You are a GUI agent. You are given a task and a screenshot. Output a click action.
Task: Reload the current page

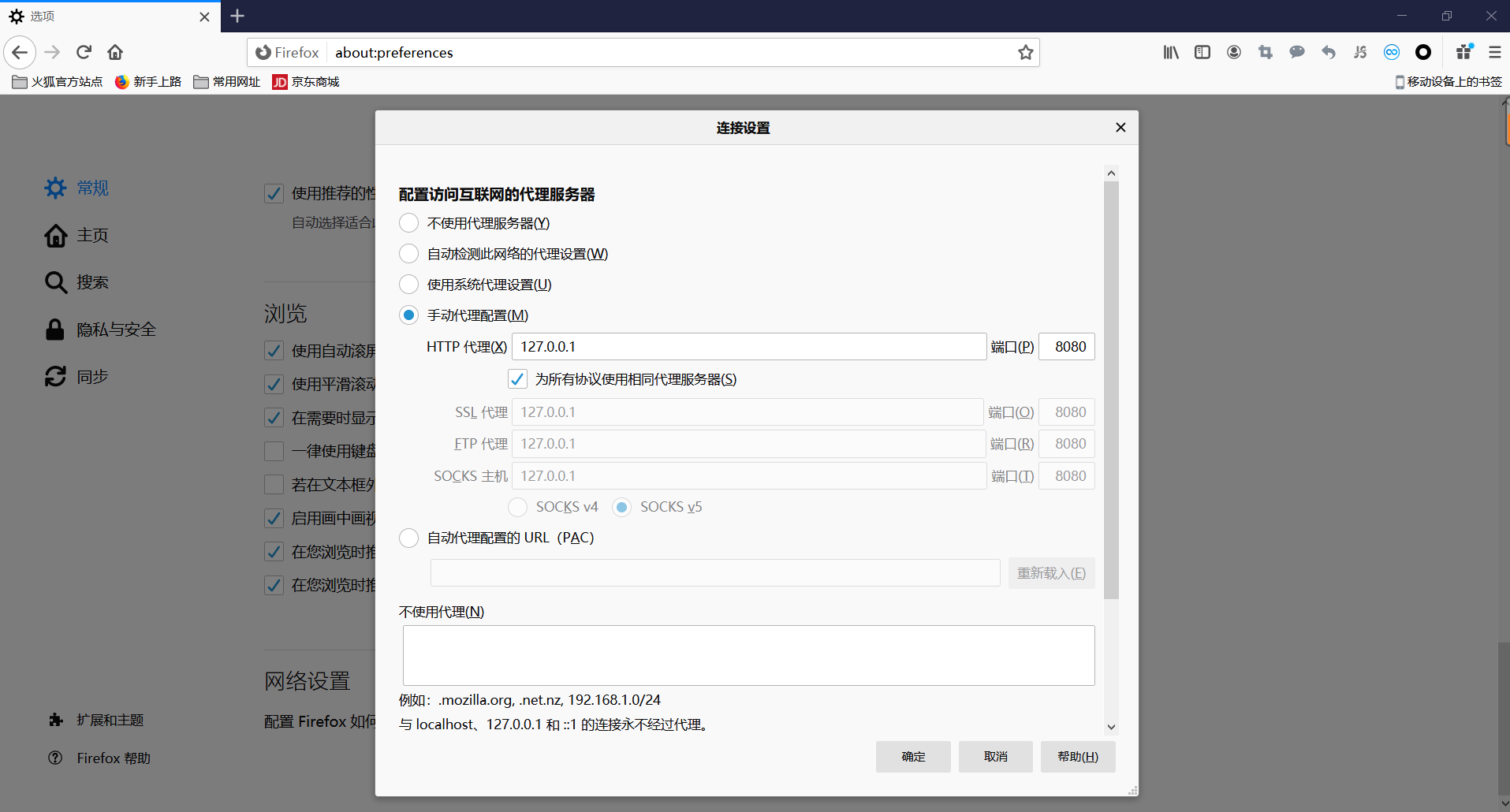[84, 52]
